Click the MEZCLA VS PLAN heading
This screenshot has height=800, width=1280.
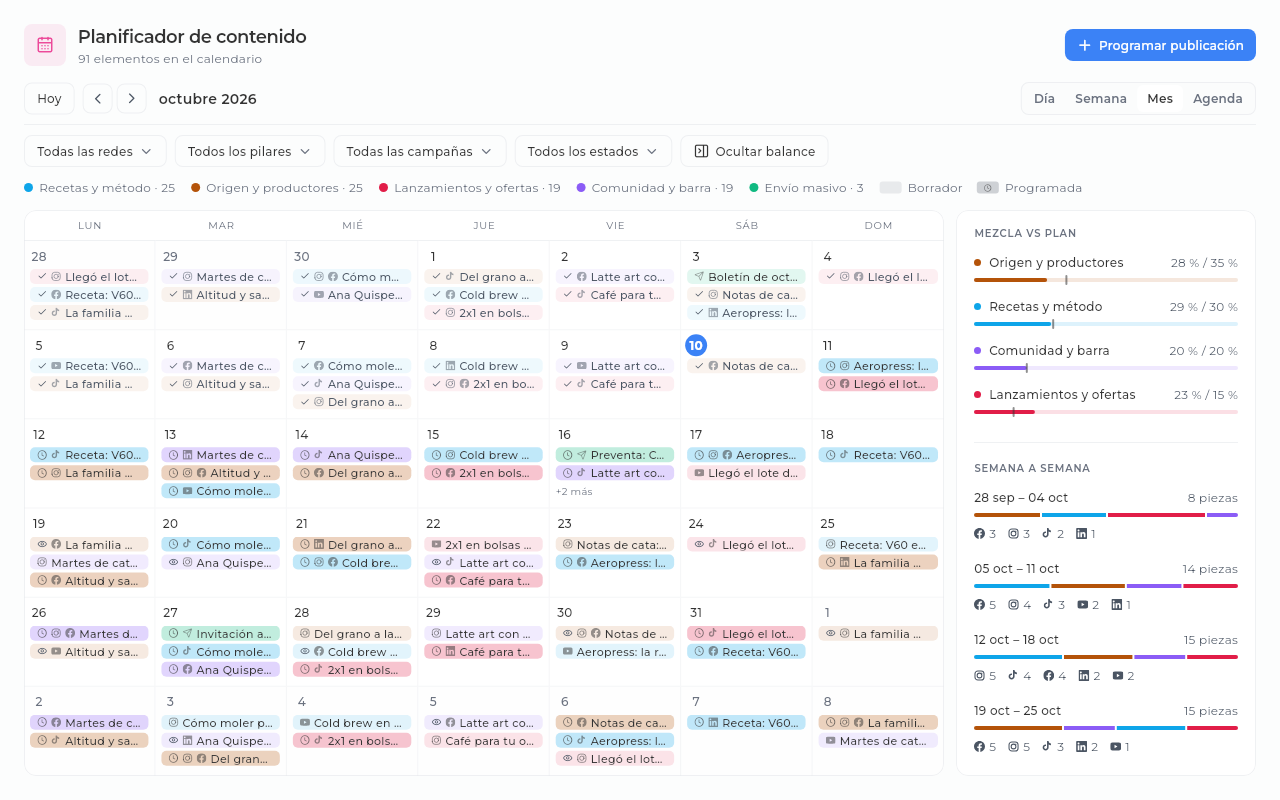click(1025, 233)
